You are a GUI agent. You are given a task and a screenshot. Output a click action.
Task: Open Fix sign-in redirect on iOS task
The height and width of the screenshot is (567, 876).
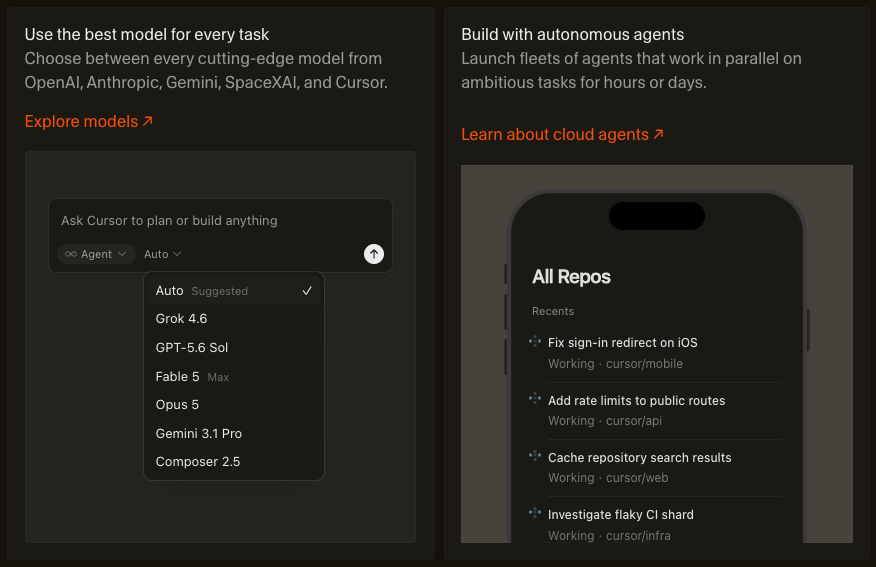[656, 353]
